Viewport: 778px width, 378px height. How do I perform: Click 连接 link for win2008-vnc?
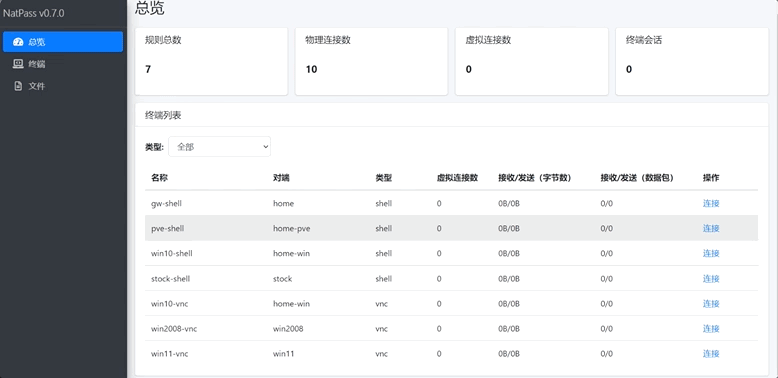coord(711,329)
